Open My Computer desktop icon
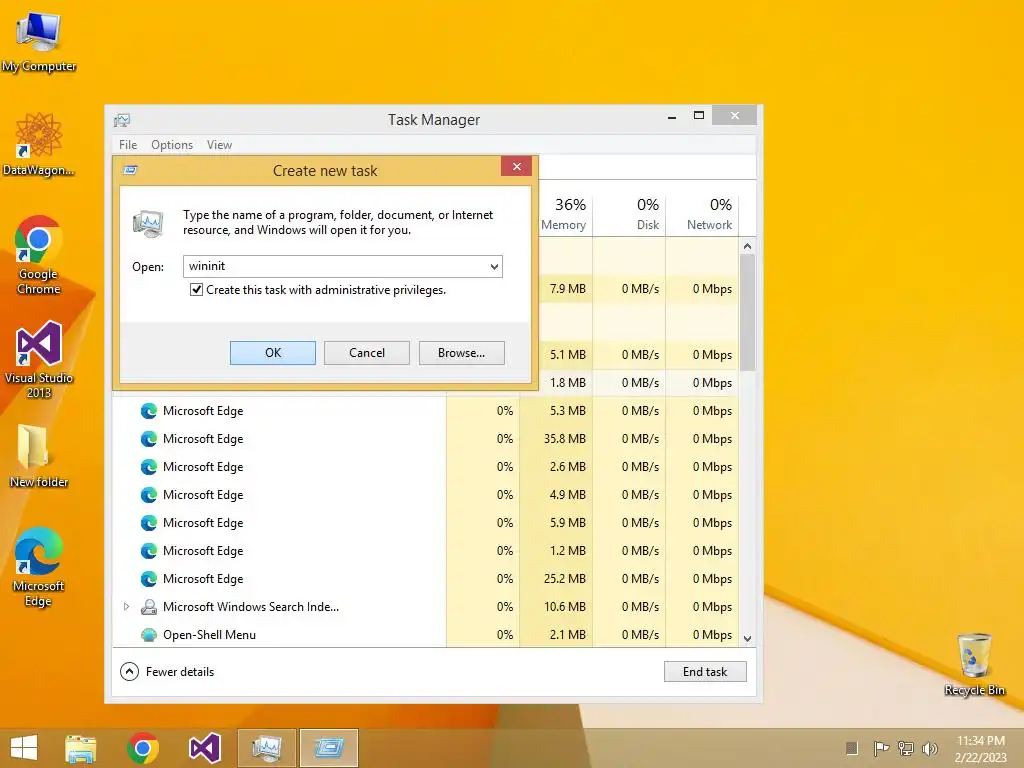The image size is (1024, 768). pyautogui.click(x=39, y=40)
